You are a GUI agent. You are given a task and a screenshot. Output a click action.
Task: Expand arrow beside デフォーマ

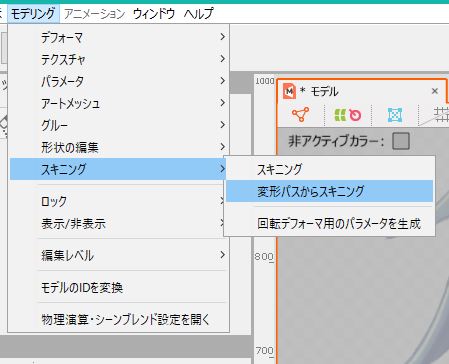[x=223, y=37]
